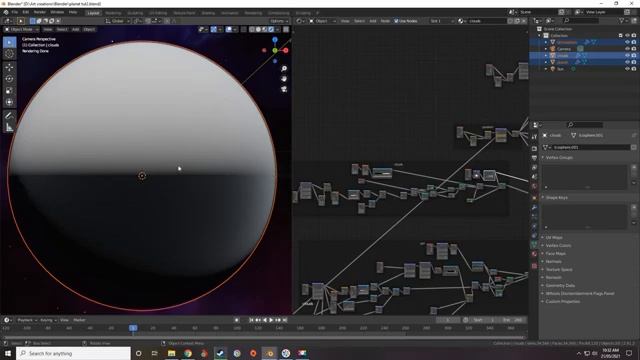Open the Tool properties tab icon
Screen dimensions: 640x360
click(534, 137)
